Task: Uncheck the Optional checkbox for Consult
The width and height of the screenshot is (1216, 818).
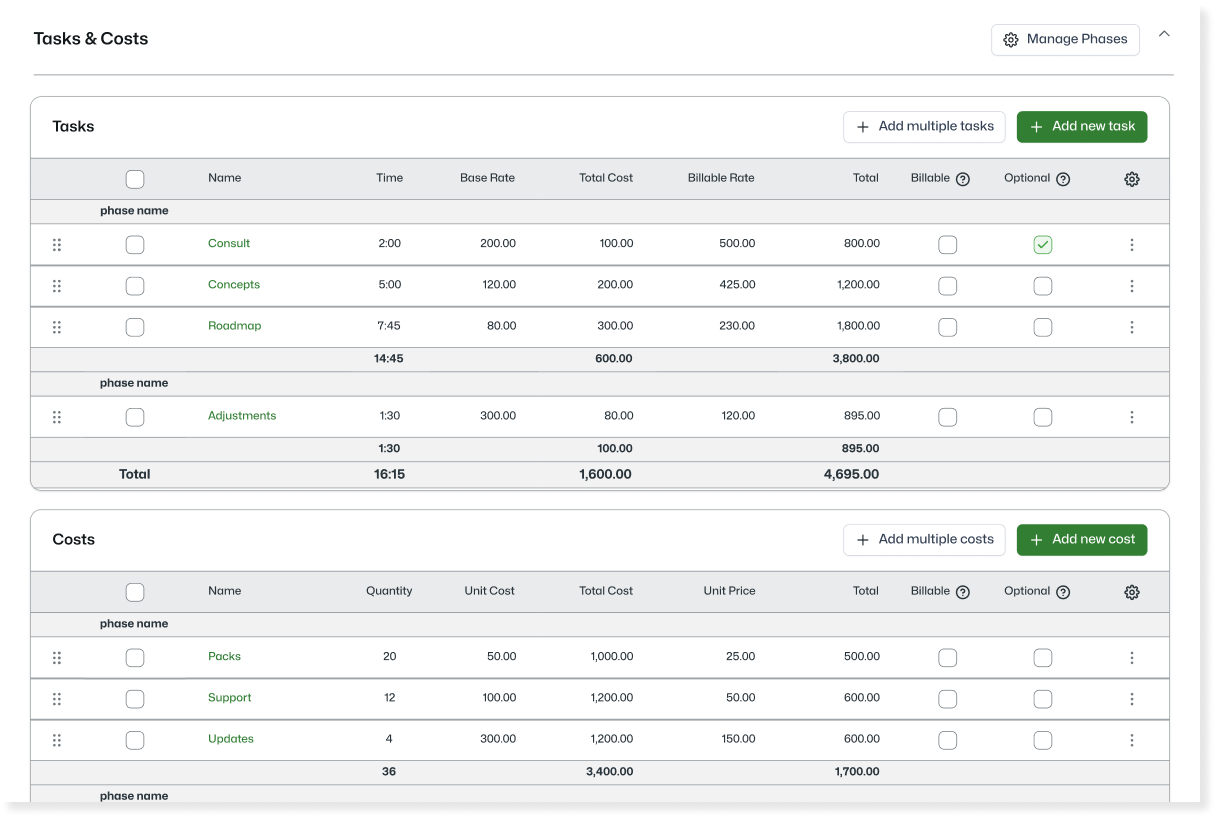Action: (x=1043, y=245)
